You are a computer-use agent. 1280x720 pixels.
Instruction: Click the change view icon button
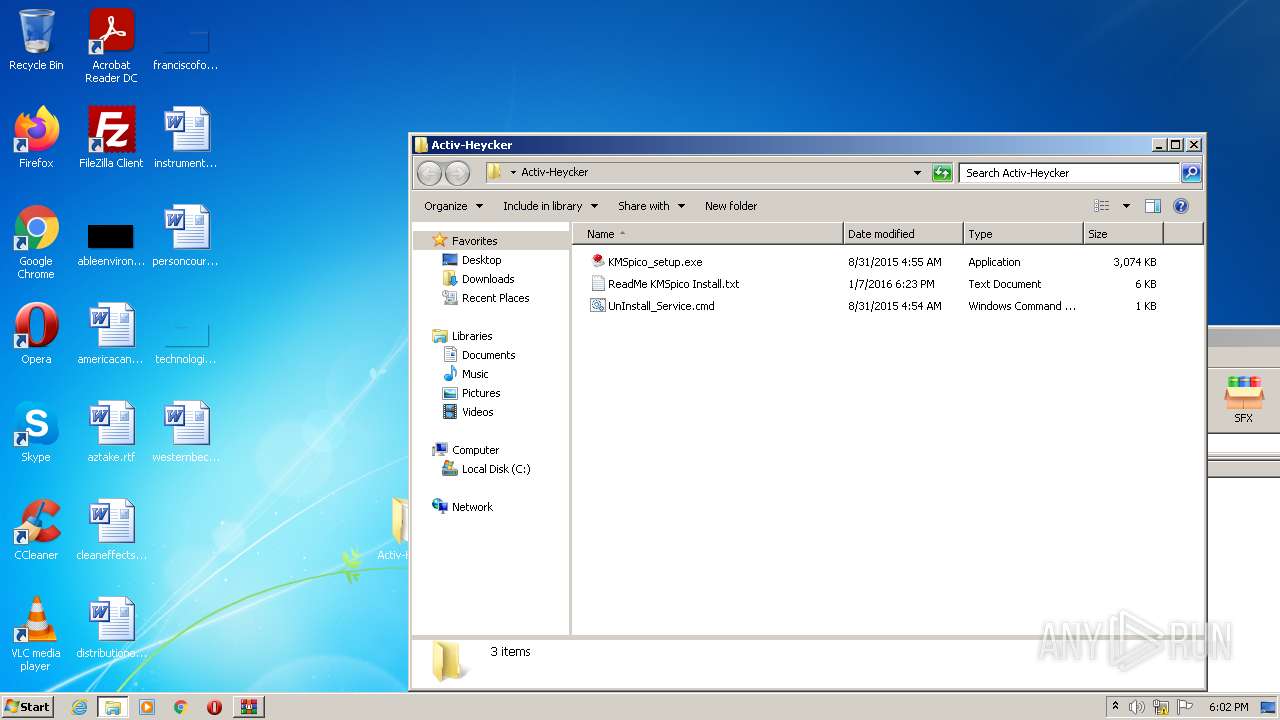point(1102,206)
